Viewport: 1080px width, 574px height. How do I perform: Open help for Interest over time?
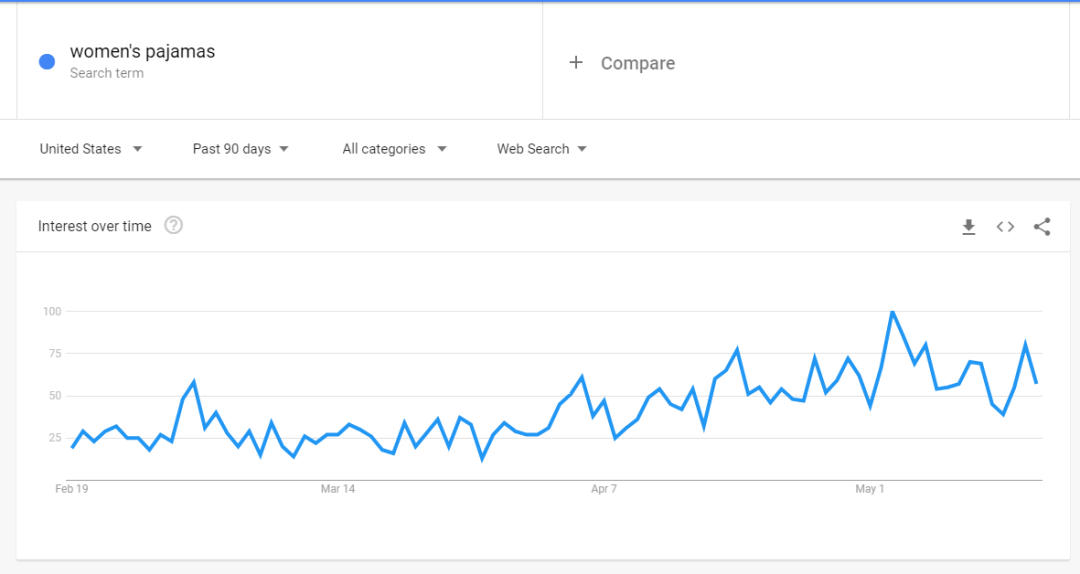[174, 225]
